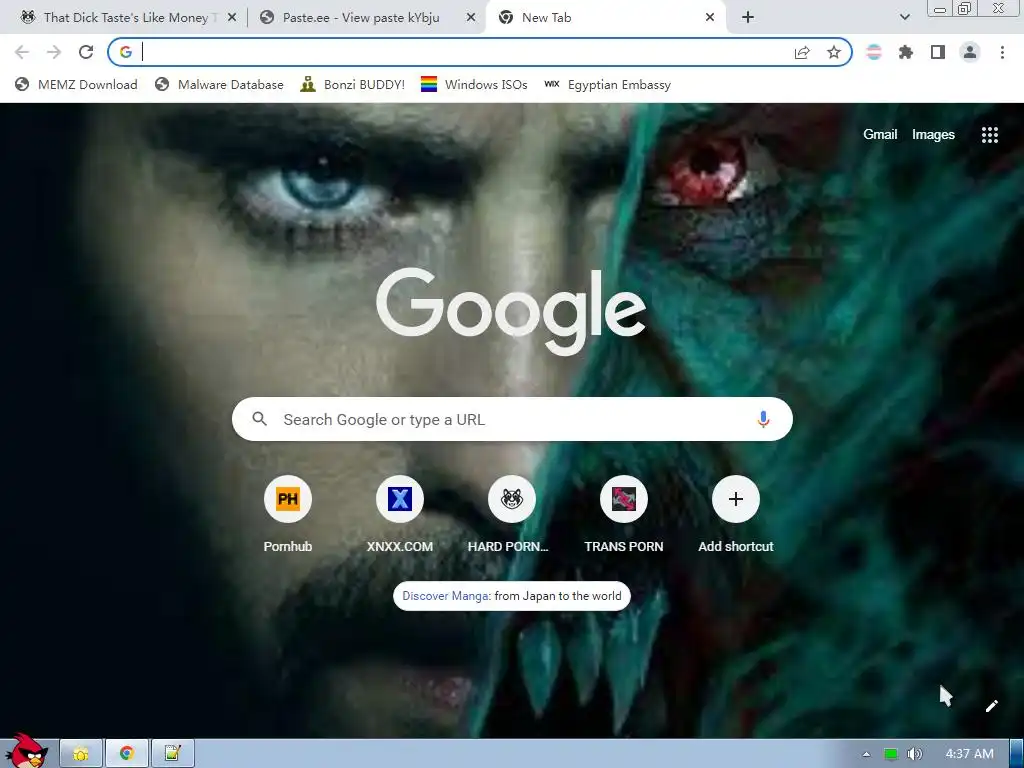This screenshot has width=1024, height=768.
Task: Switch to Paste.ee View paste tab
Action: (x=360, y=18)
